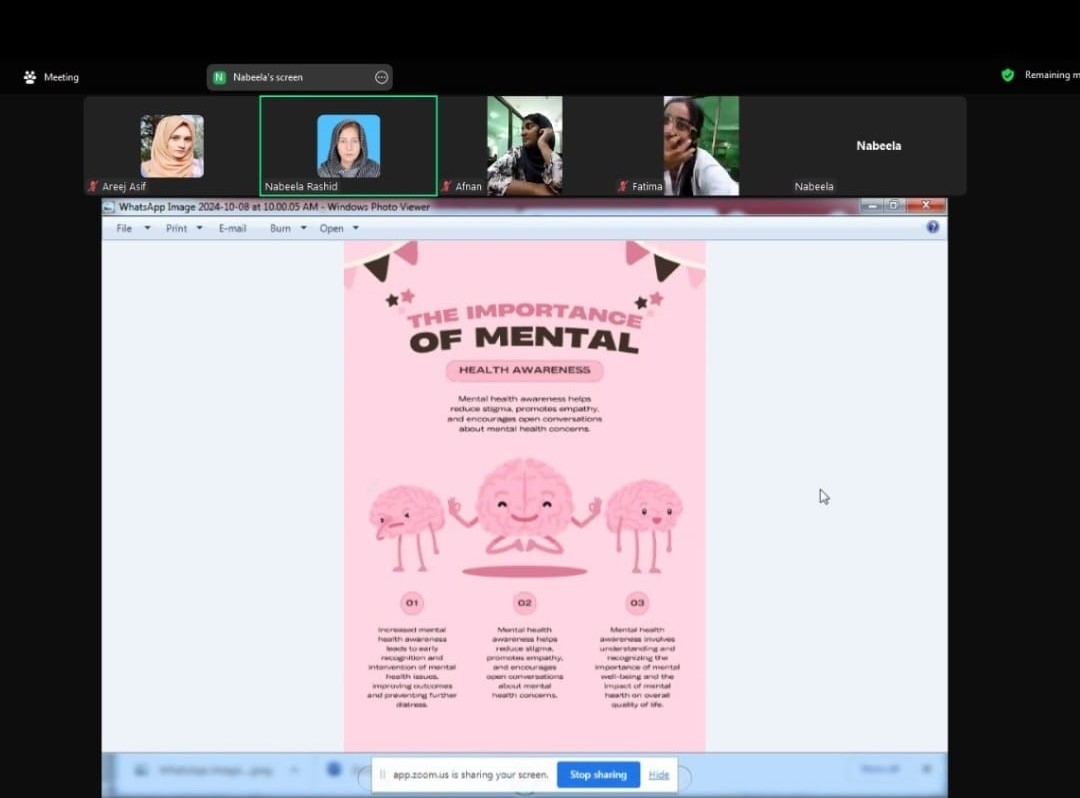Open the Burn menu

point(280,228)
